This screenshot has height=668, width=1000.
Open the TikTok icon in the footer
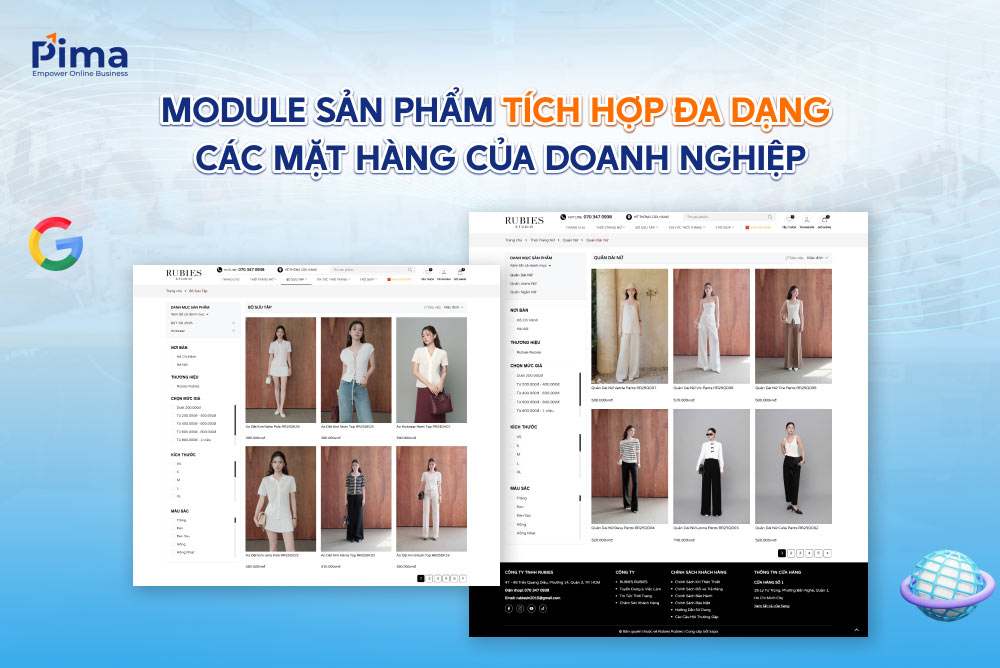click(x=542, y=609)
